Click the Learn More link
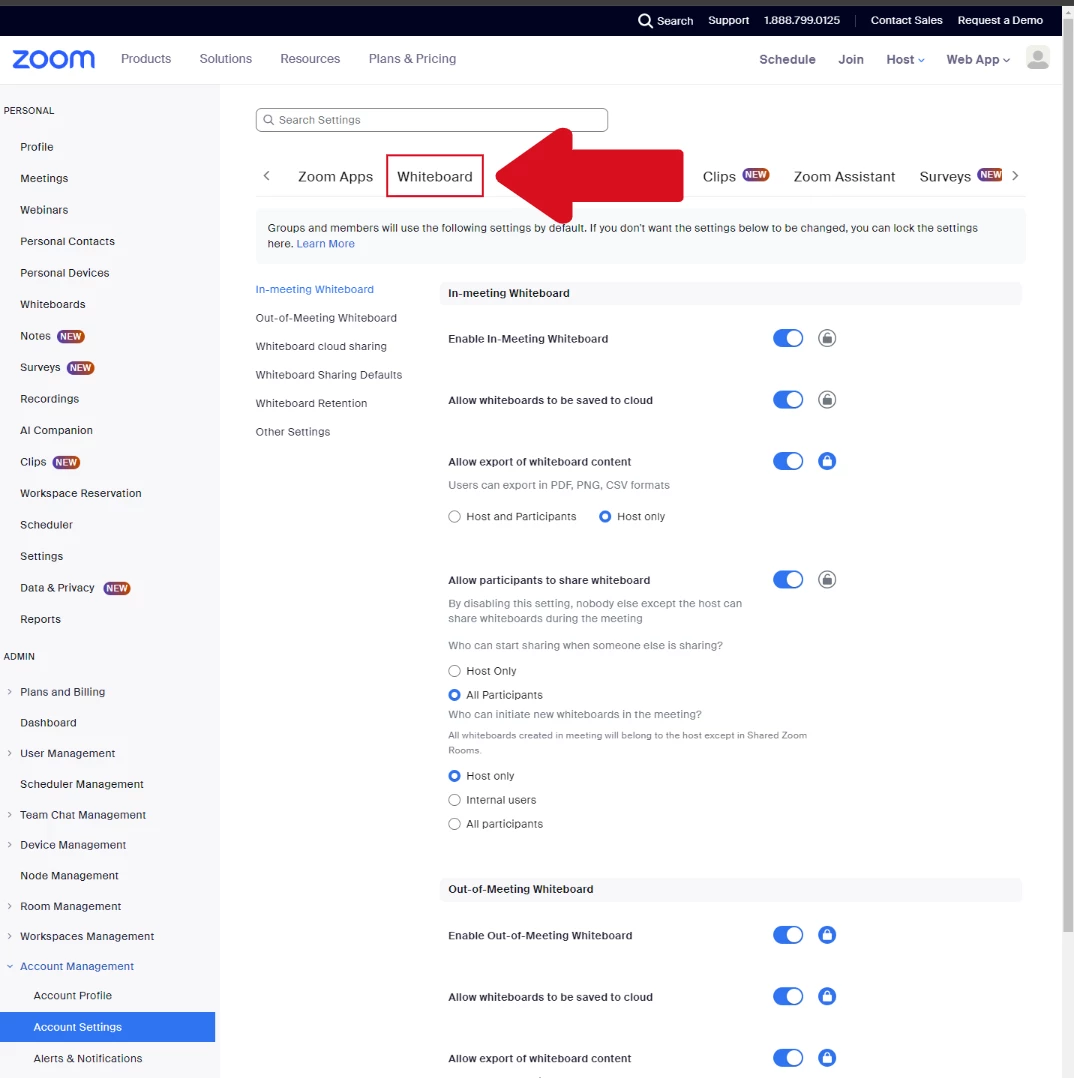 tap(325, 244)
